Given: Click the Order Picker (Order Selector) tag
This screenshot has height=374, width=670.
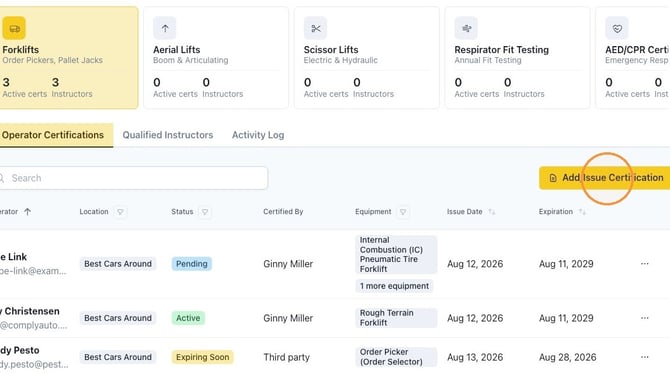Looking at the screenshot, I should click(x=396, y=357).
